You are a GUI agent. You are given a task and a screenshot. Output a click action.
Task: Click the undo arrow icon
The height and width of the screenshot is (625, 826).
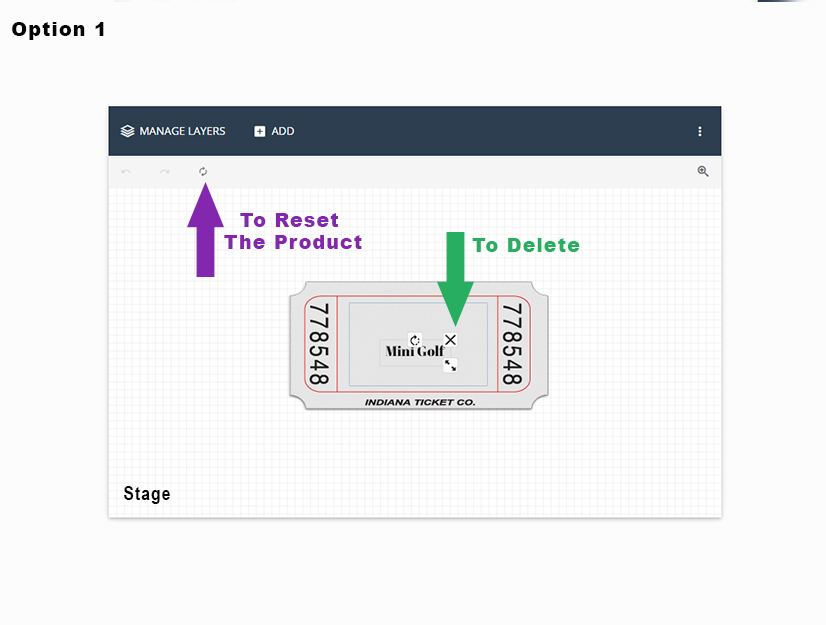(x=126, y=172)
